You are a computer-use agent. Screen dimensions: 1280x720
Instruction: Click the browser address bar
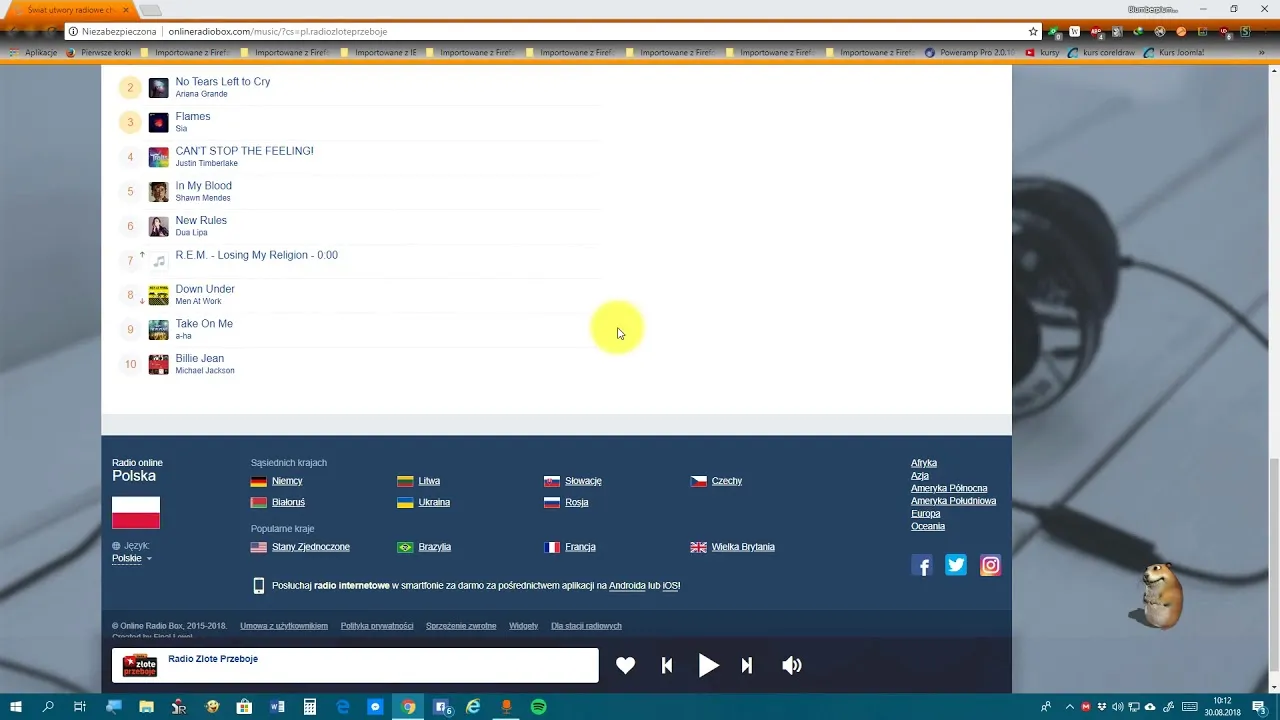tap(600, 32)
